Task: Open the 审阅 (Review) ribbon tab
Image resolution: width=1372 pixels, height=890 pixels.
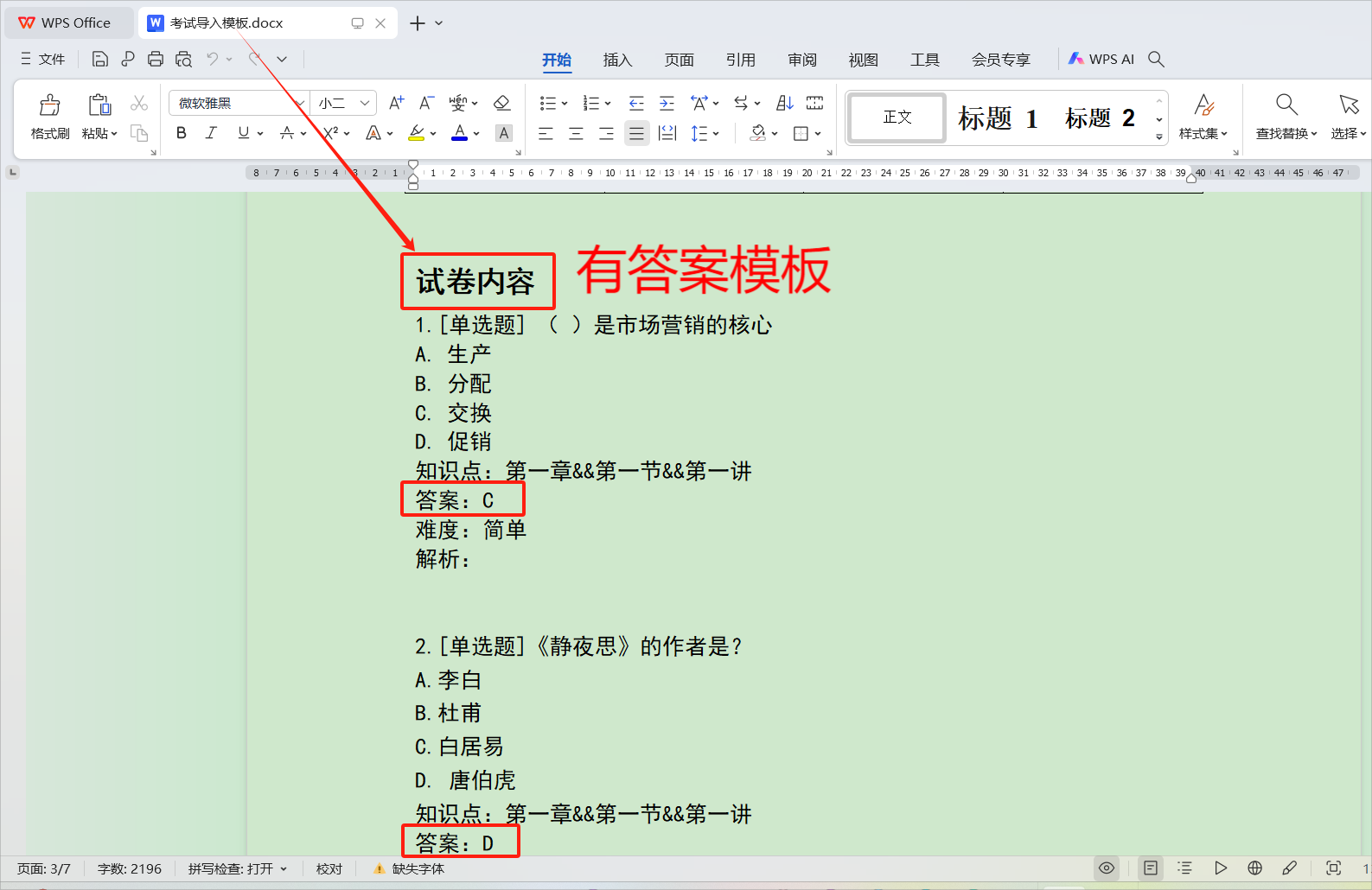Action: click(x=801, y=59)
